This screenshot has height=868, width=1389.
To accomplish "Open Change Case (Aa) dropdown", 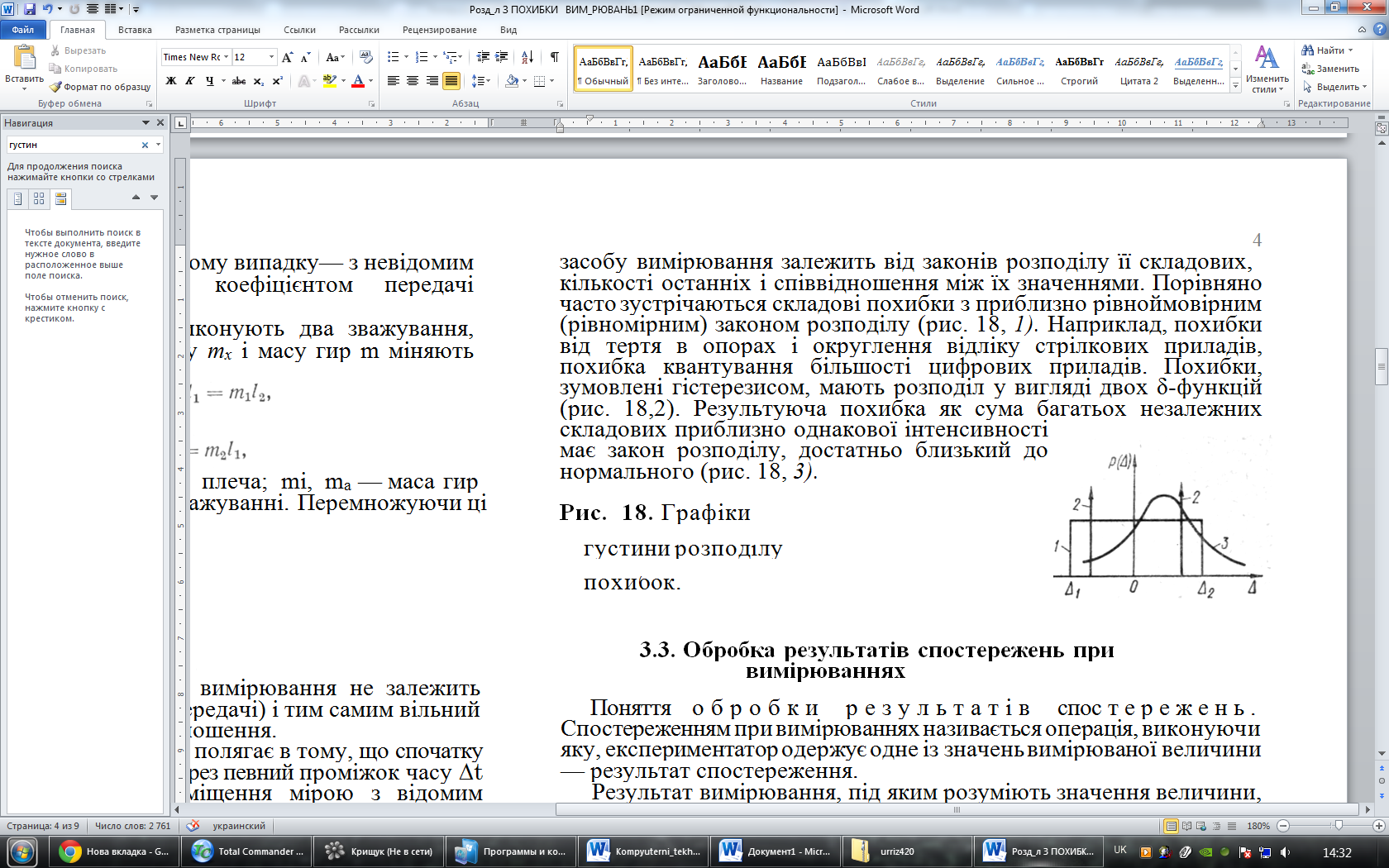I will point(335,57).
